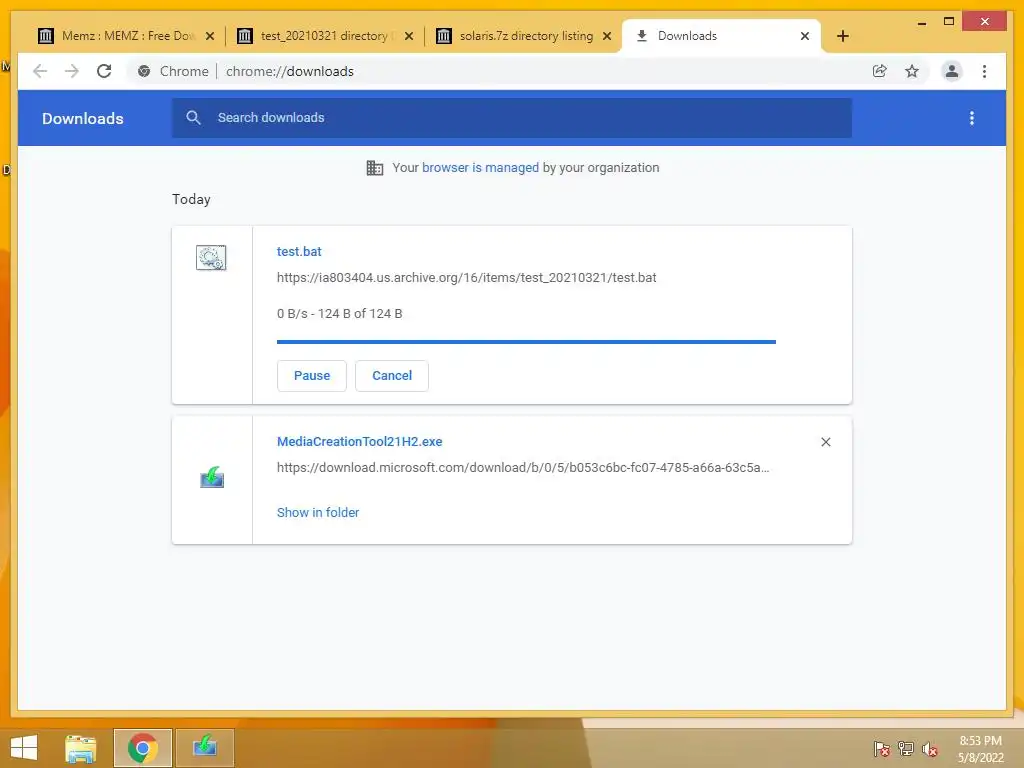Open the muted volume tray icon
This screenshot has height=768, width=1024.
point(930,748)
